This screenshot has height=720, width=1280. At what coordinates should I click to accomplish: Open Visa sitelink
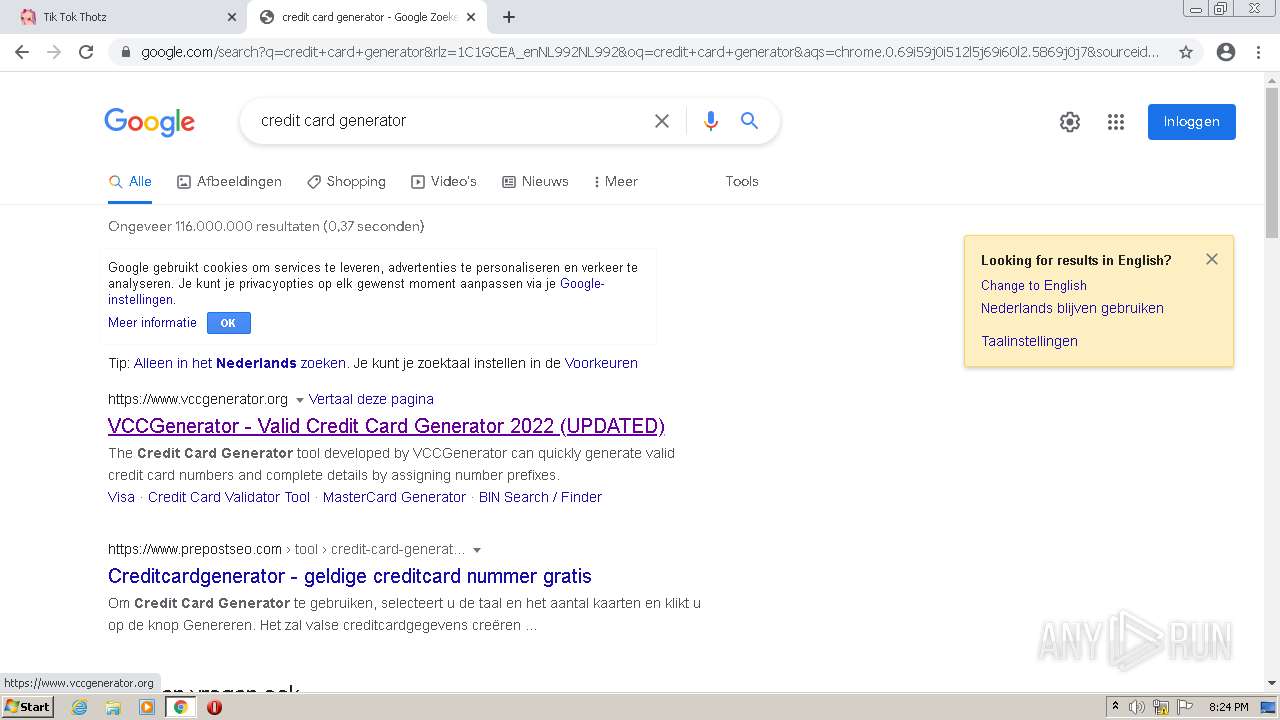pos(121,497)
